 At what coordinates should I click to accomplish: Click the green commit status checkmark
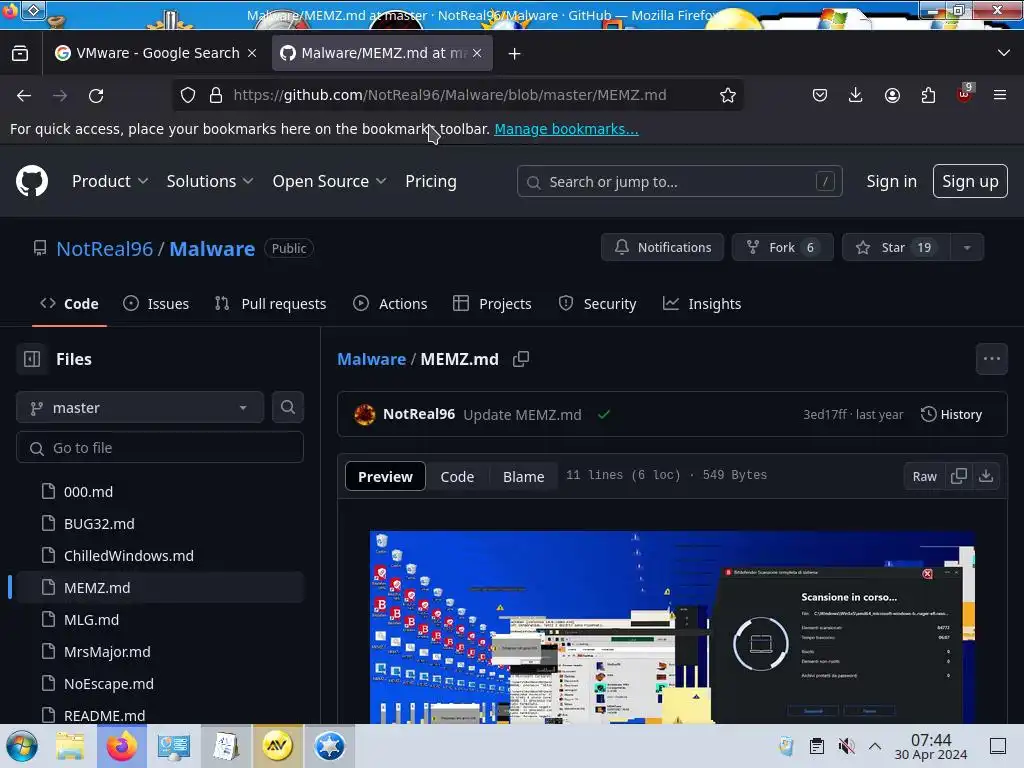pos(604,414)
